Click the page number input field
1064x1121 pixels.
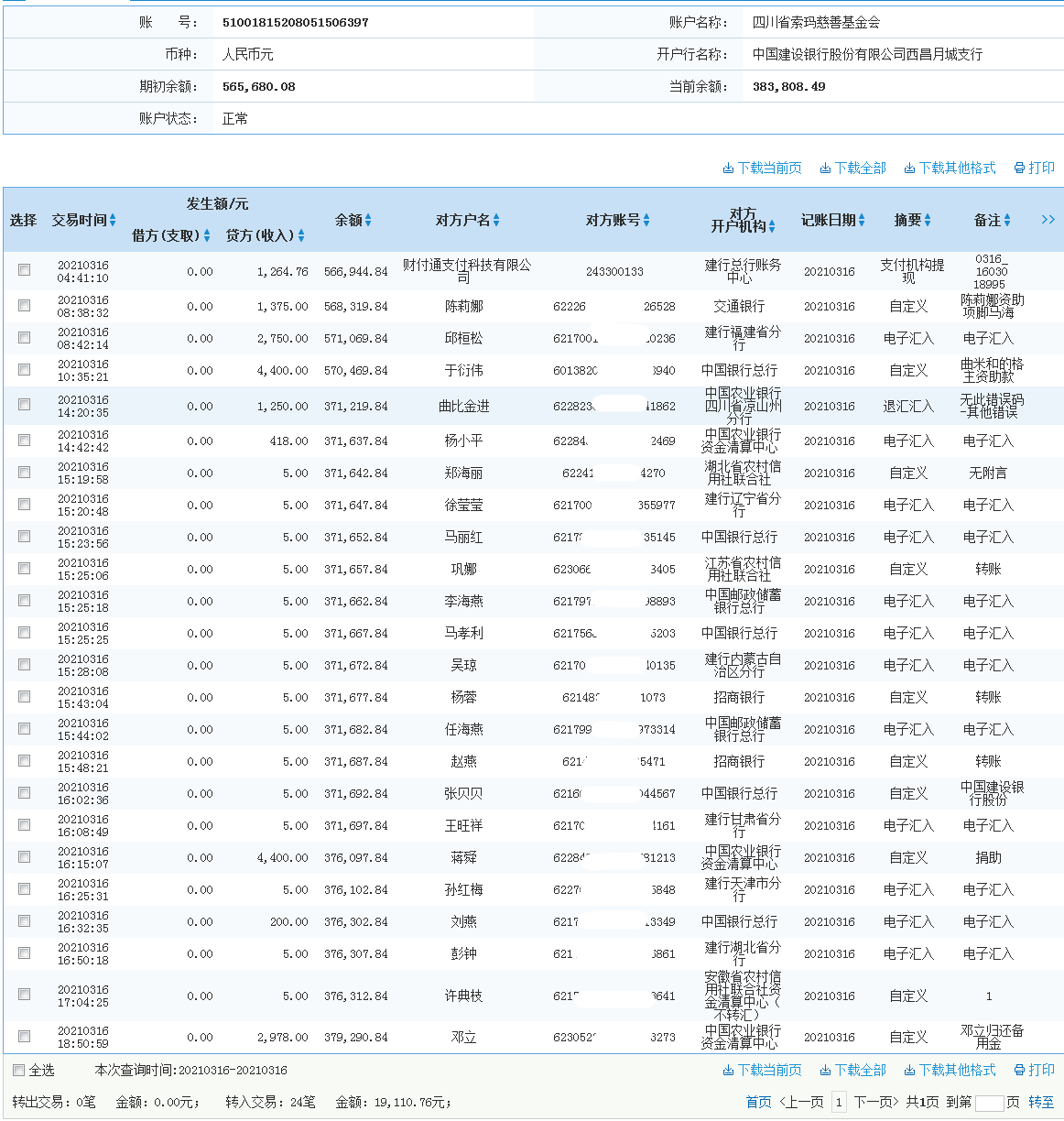[989, 1103]
